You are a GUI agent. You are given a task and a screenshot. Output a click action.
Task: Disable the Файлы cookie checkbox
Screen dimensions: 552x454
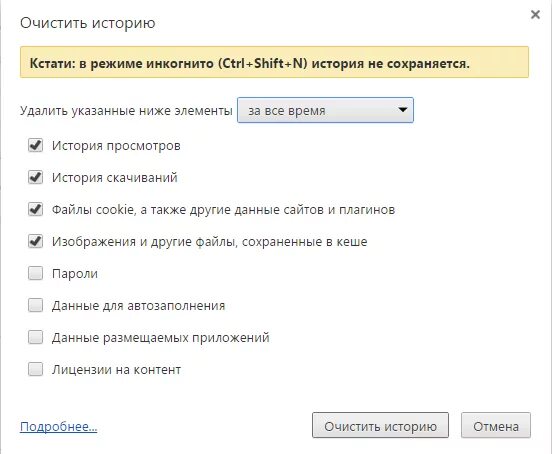coord(36,209)
